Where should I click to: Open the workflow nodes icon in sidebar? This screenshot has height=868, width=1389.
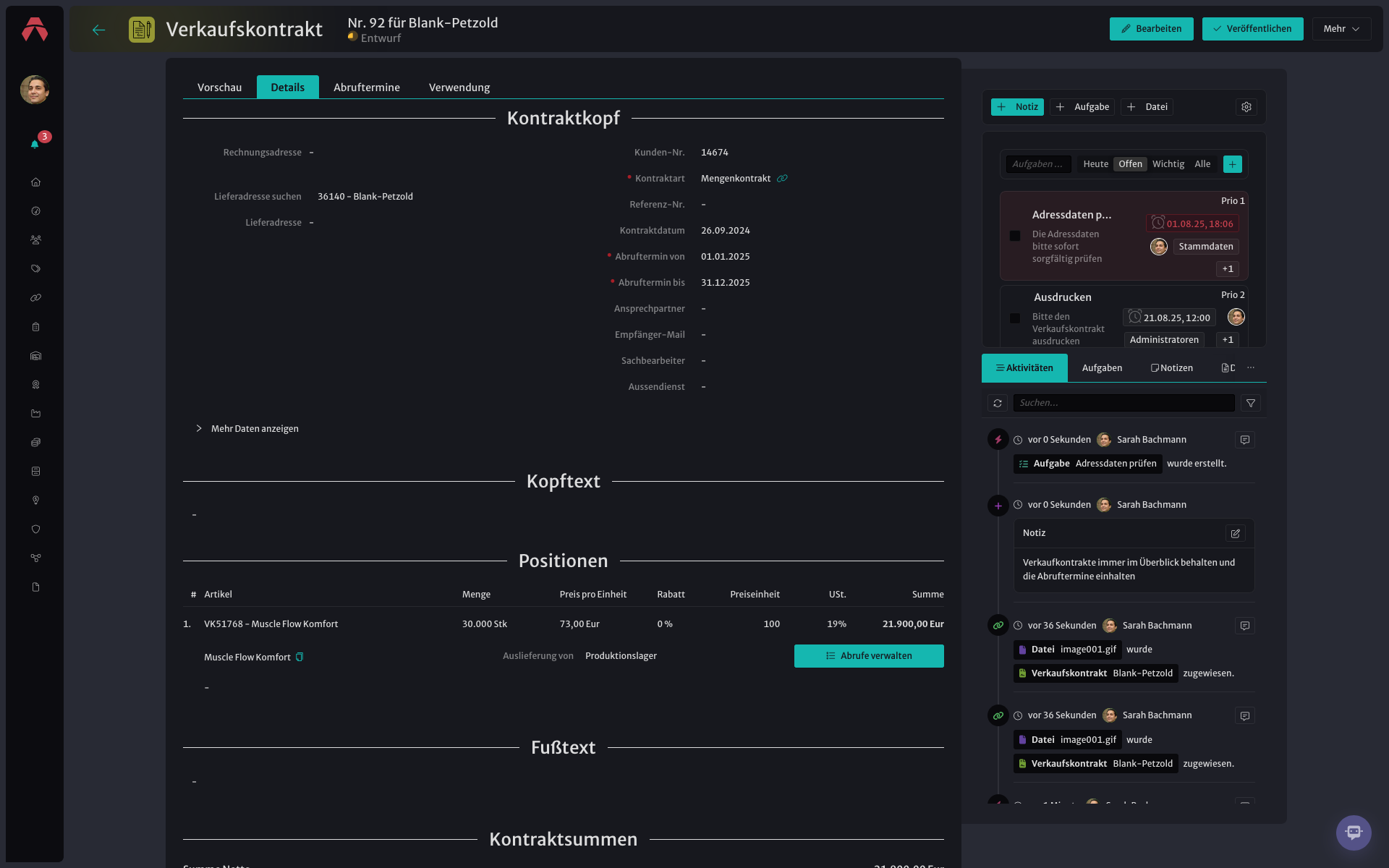click(35, 558)
